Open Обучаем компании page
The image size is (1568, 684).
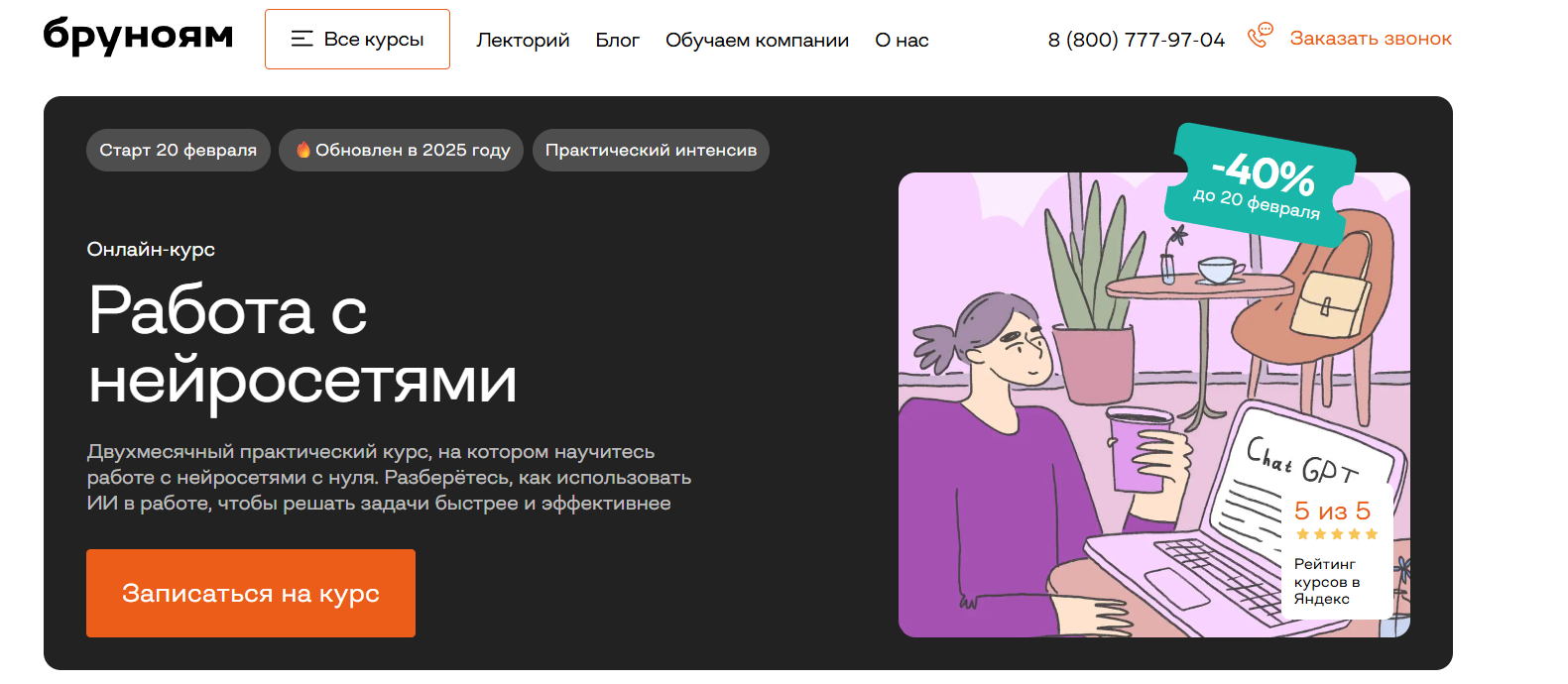757,40
